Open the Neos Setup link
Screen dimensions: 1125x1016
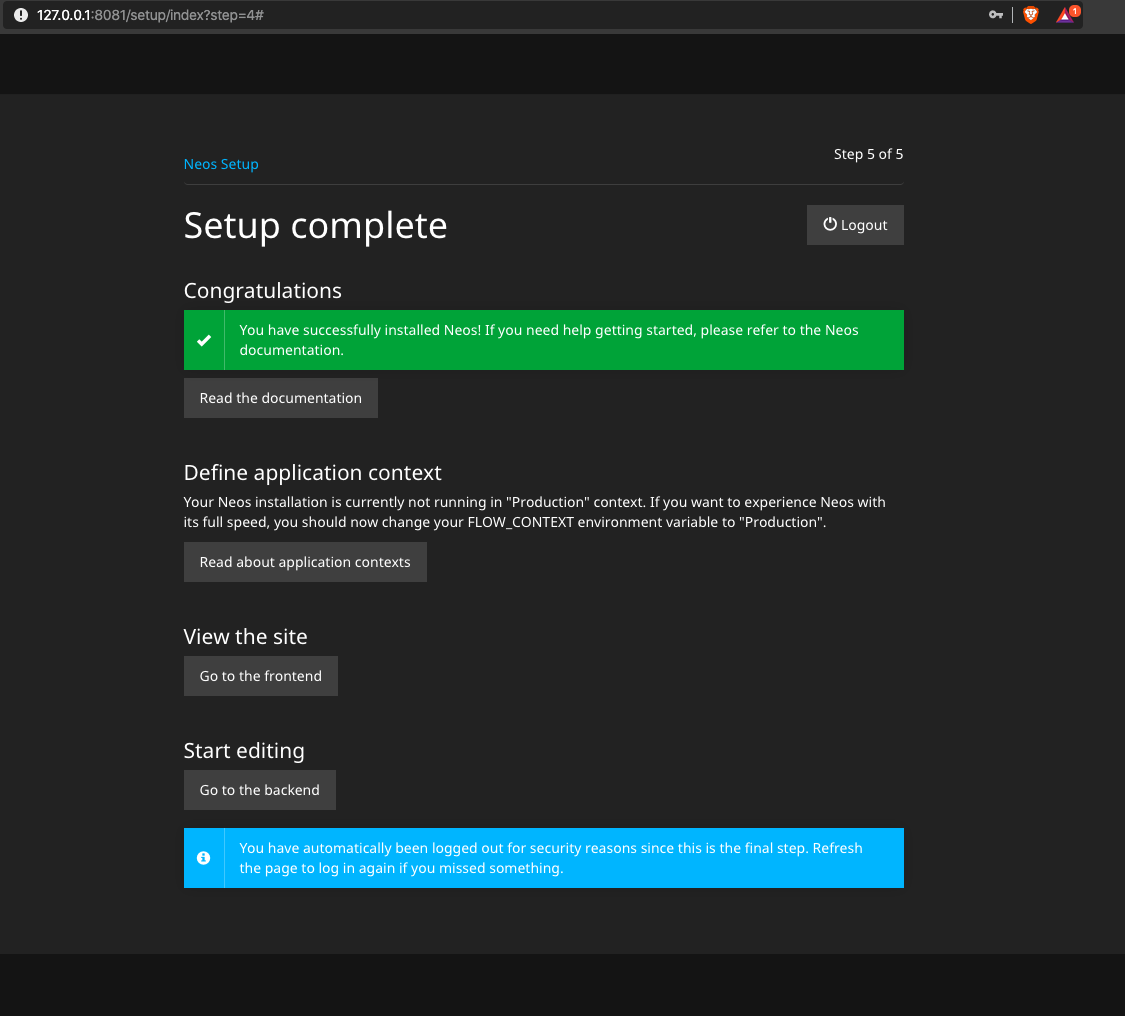(x=221, y=164)
